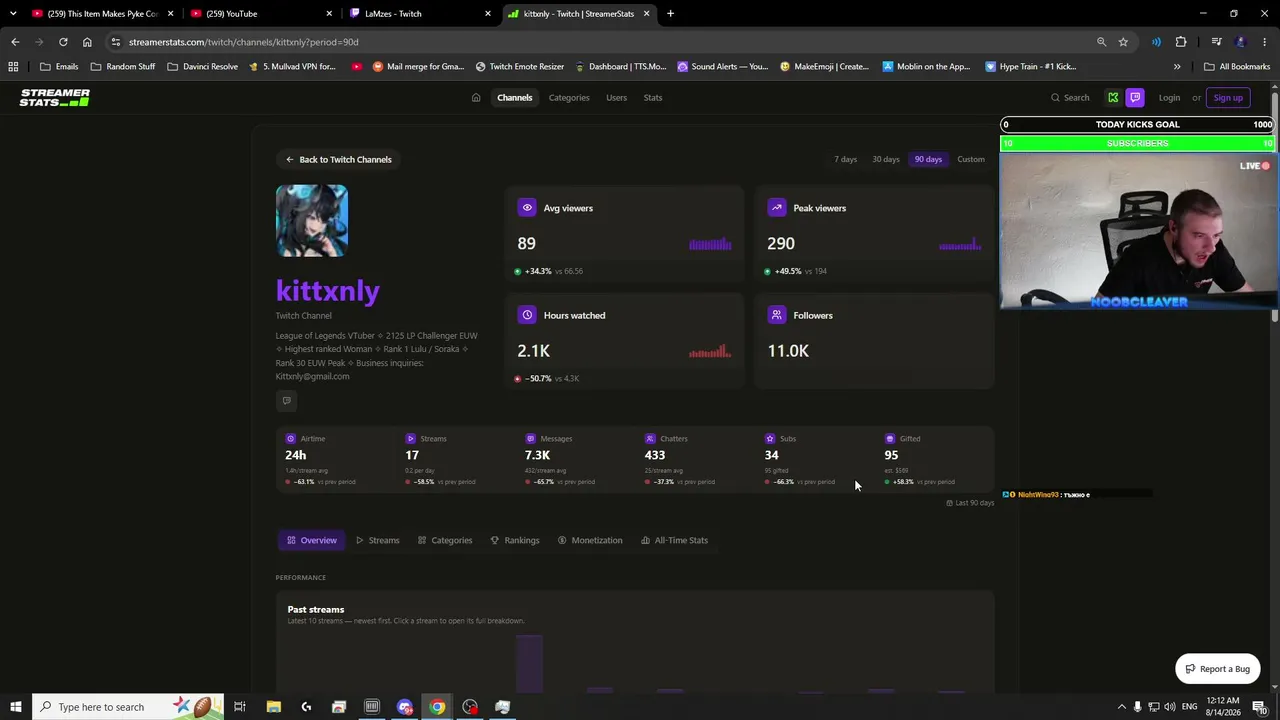Image resolution: width=1280 pixels, height=720 pixels.
Task: Select the Twitch platform icon
Action: tap(1135, 98)
